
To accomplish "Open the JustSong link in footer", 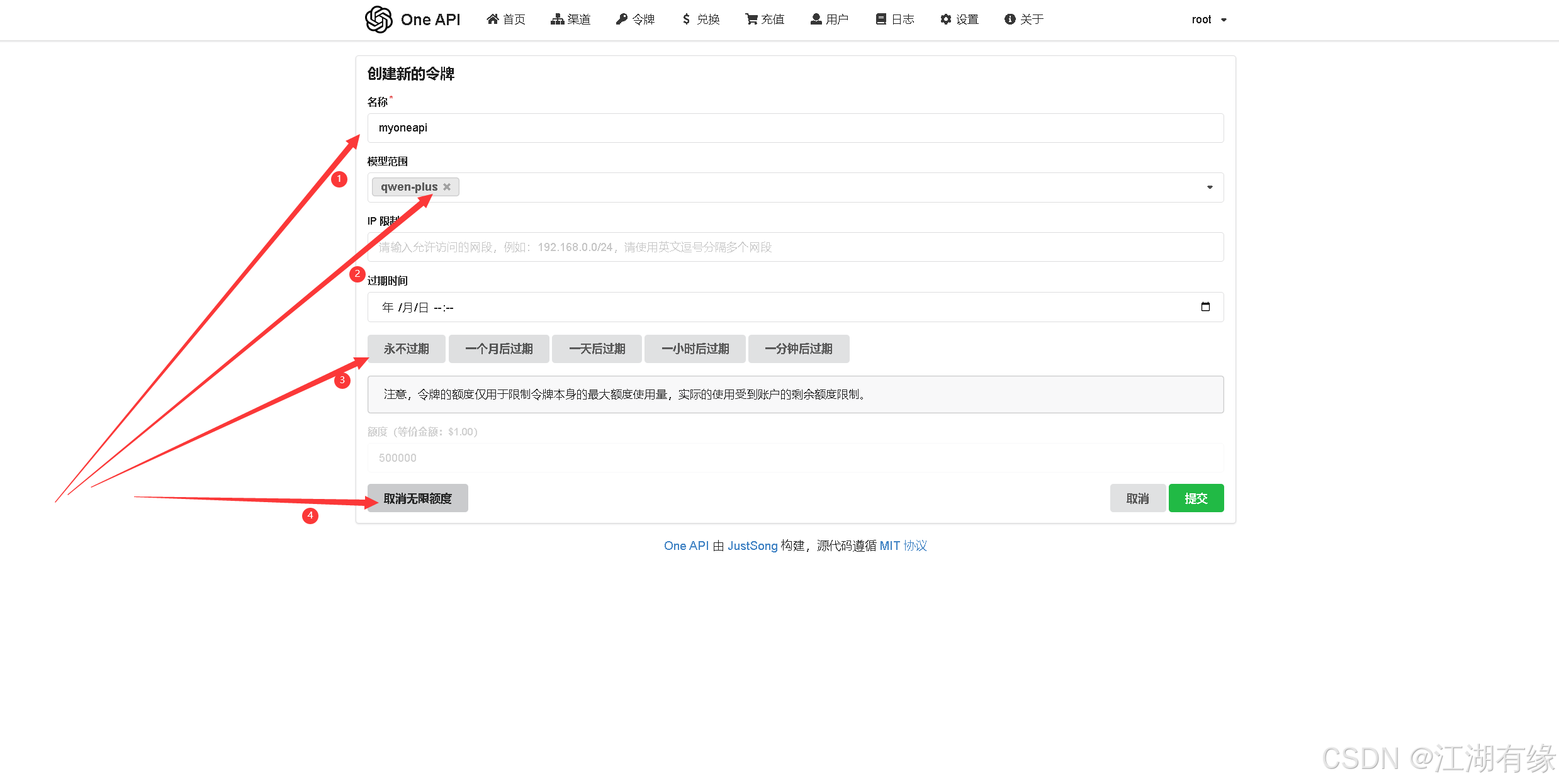I will click(752, 546).
